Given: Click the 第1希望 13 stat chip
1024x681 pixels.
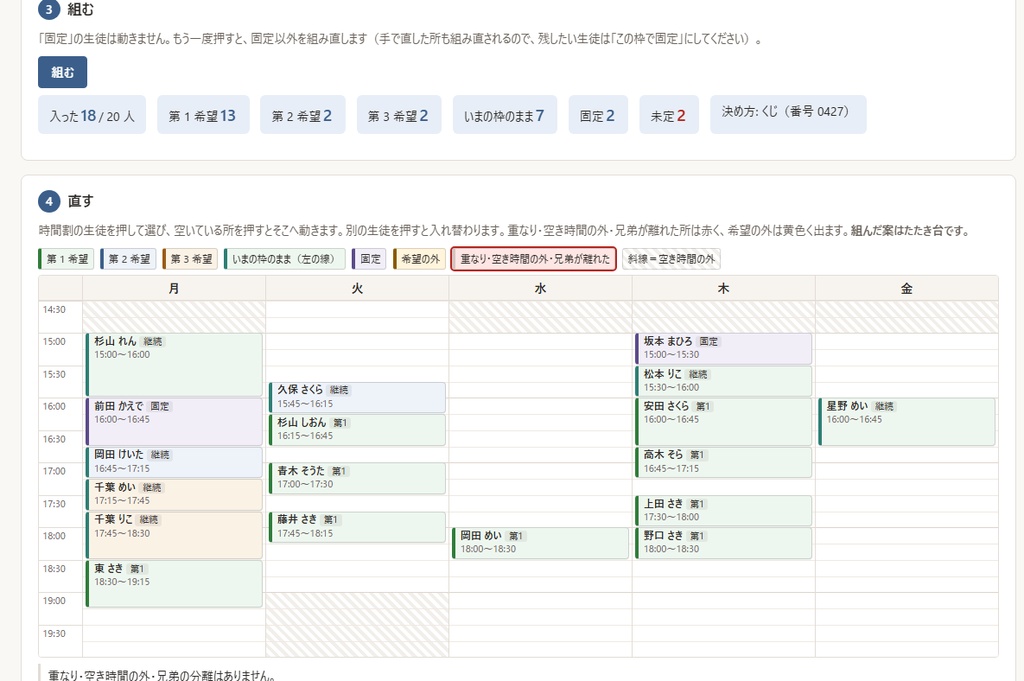Looking at the screenshot, I should [x=203, y=115].
